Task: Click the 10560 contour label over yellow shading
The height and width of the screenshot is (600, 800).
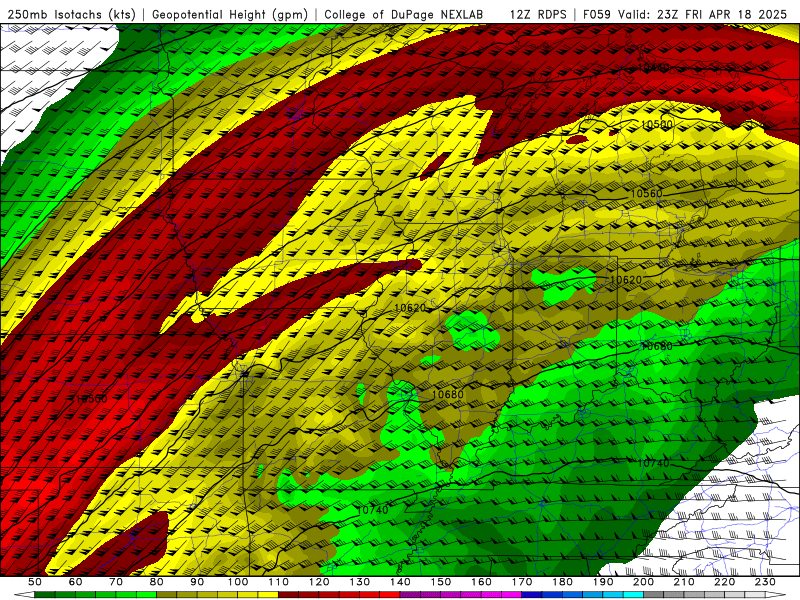Action: pos(646,193)
